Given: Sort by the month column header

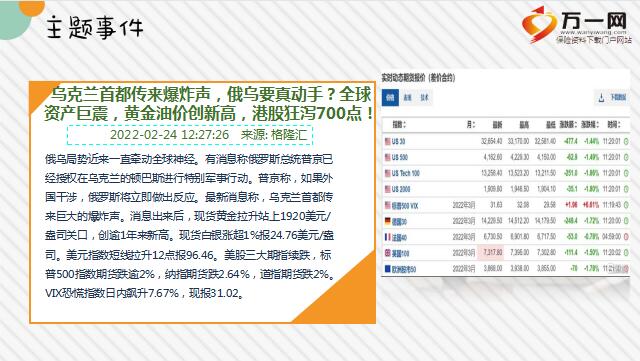Looking at the screenshot, I should tap(471, 125).
